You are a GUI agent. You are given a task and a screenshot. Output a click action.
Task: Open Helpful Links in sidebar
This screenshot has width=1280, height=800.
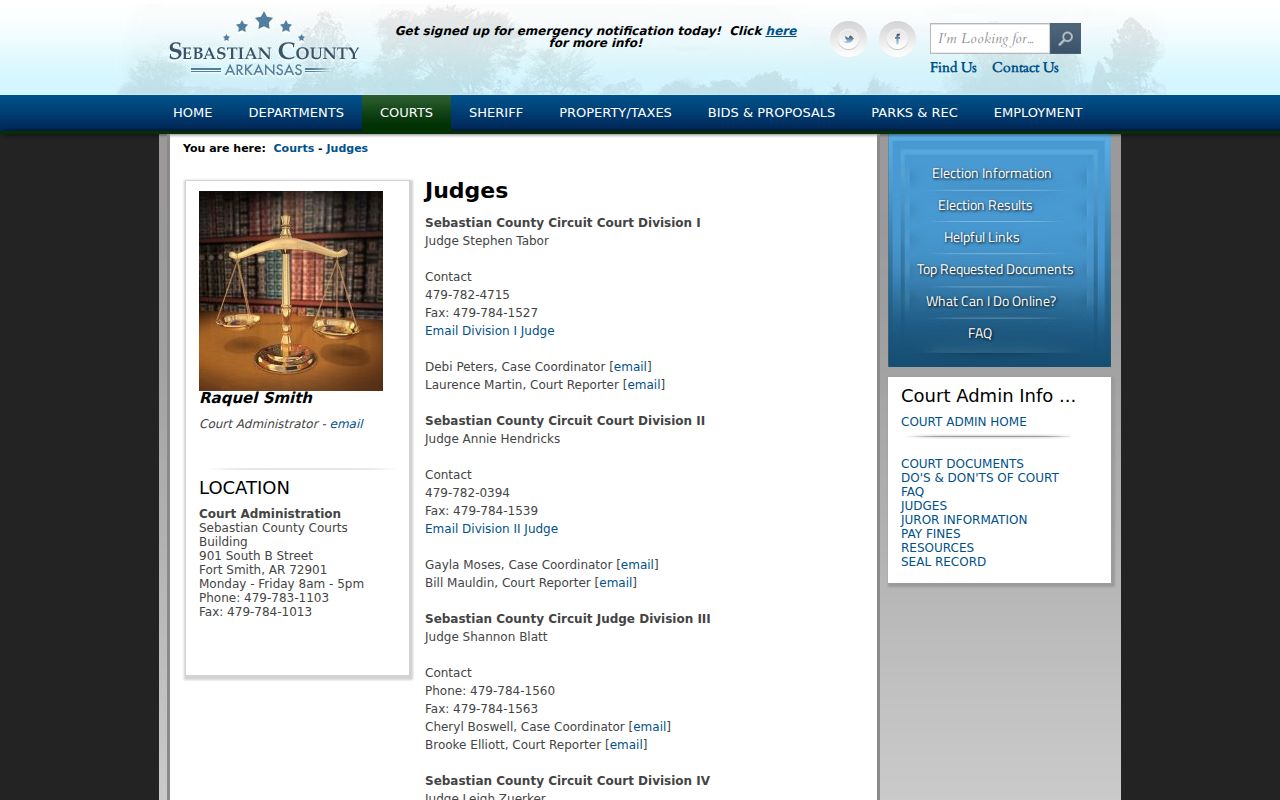[982, 238]
